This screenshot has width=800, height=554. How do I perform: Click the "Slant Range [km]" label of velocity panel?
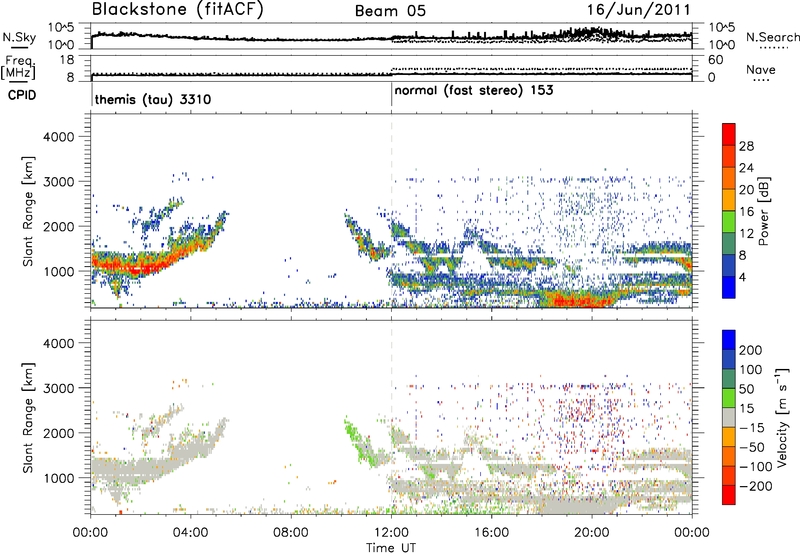coord(28,418)
